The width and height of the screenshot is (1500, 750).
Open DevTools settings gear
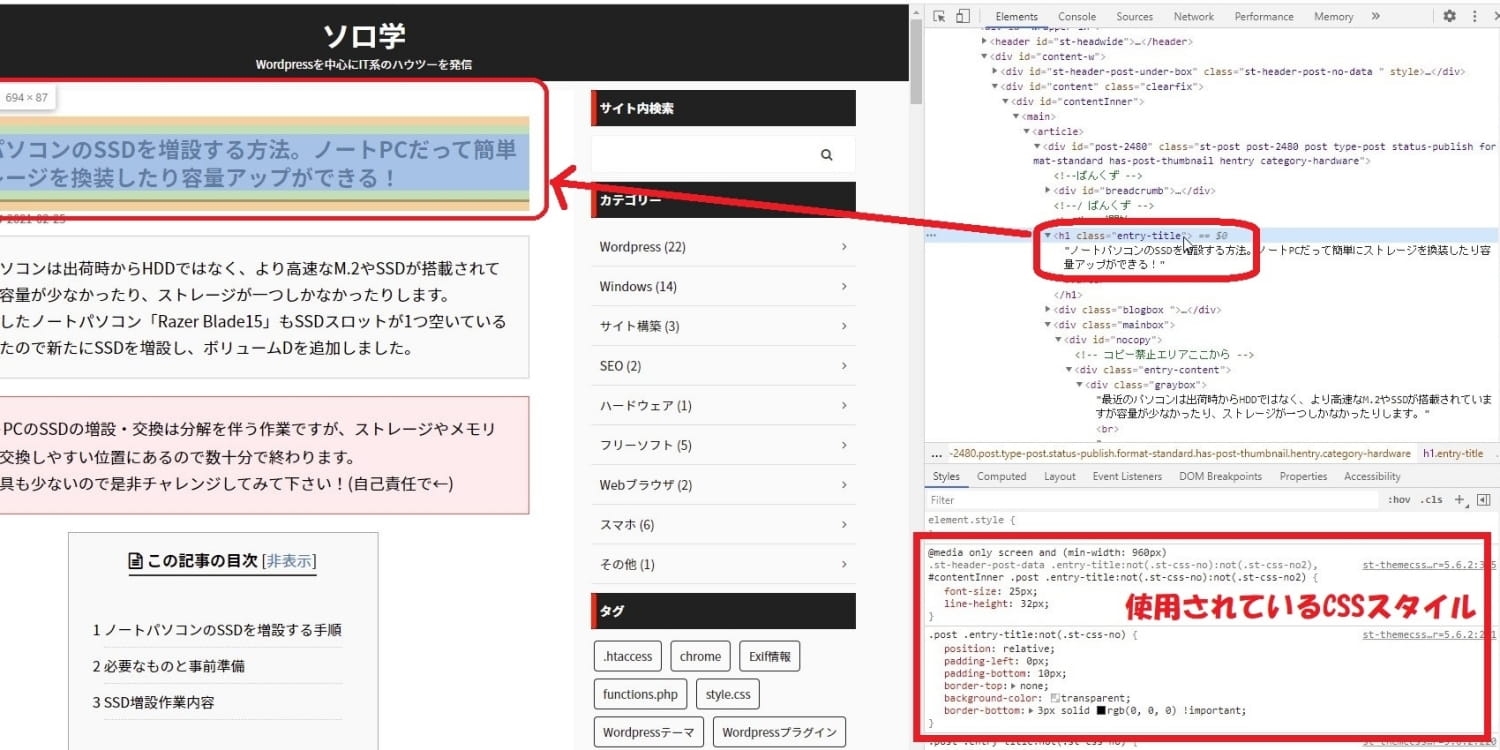(1450, 16)
